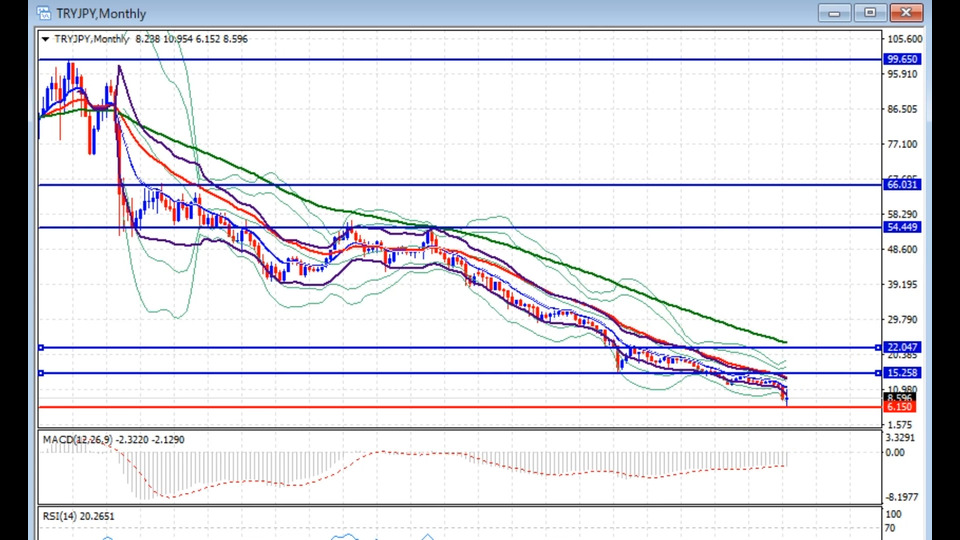
Task: Click OHLC values 8.238 10.954 6.152 8.596
Action: [192, 39]
